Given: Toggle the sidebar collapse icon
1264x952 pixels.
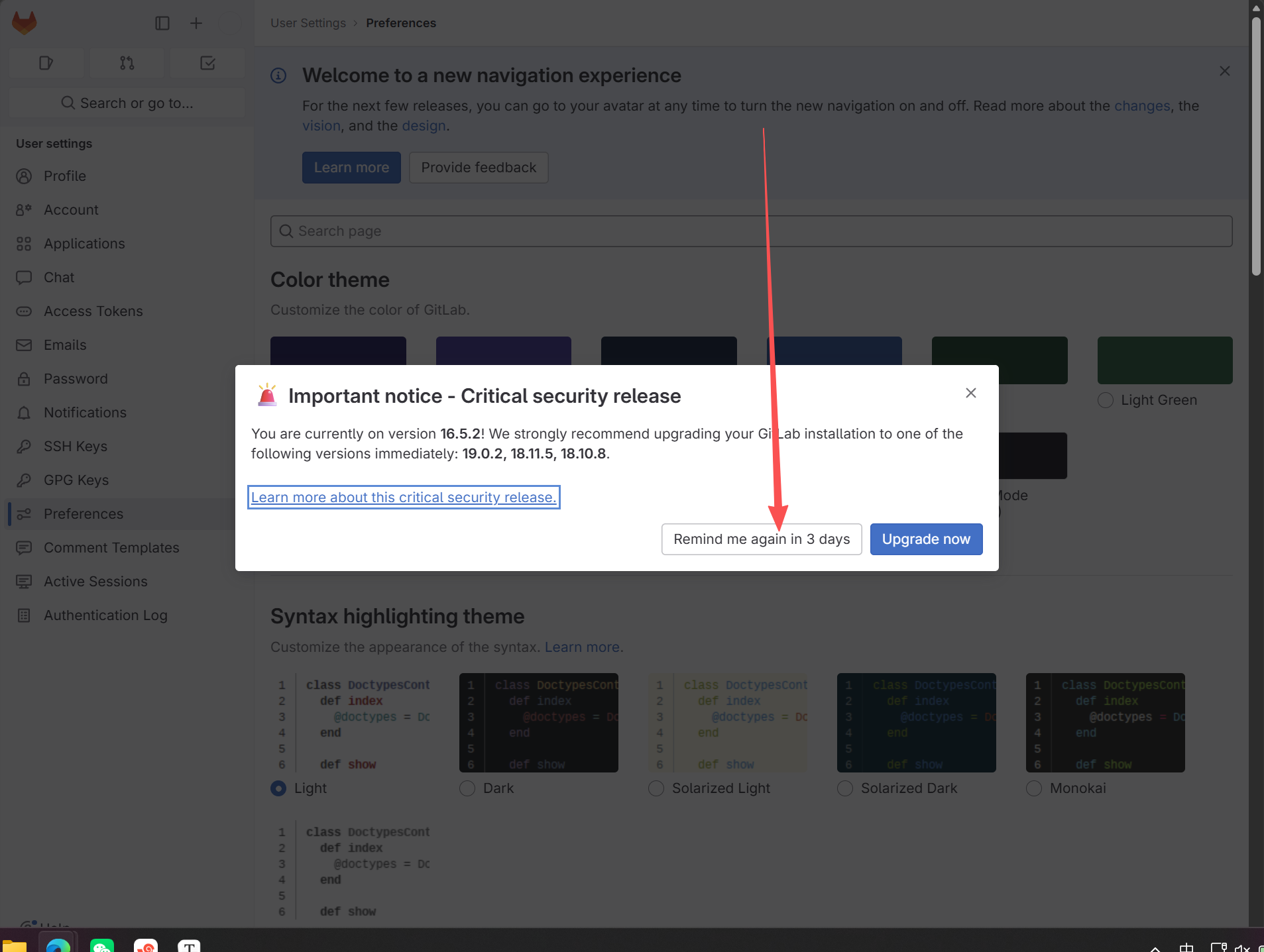Looking at the screenshot, I should point(162,23).
